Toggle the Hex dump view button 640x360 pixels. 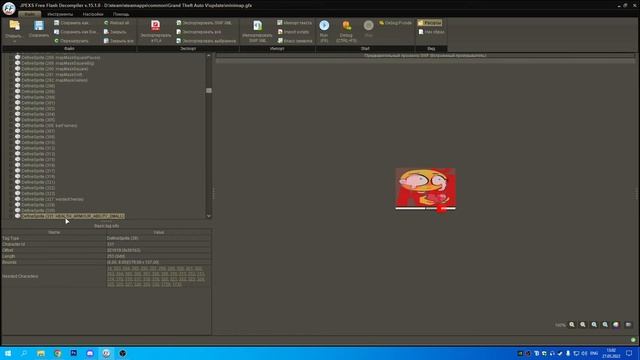pyautogui.click(x=431, y=32)
